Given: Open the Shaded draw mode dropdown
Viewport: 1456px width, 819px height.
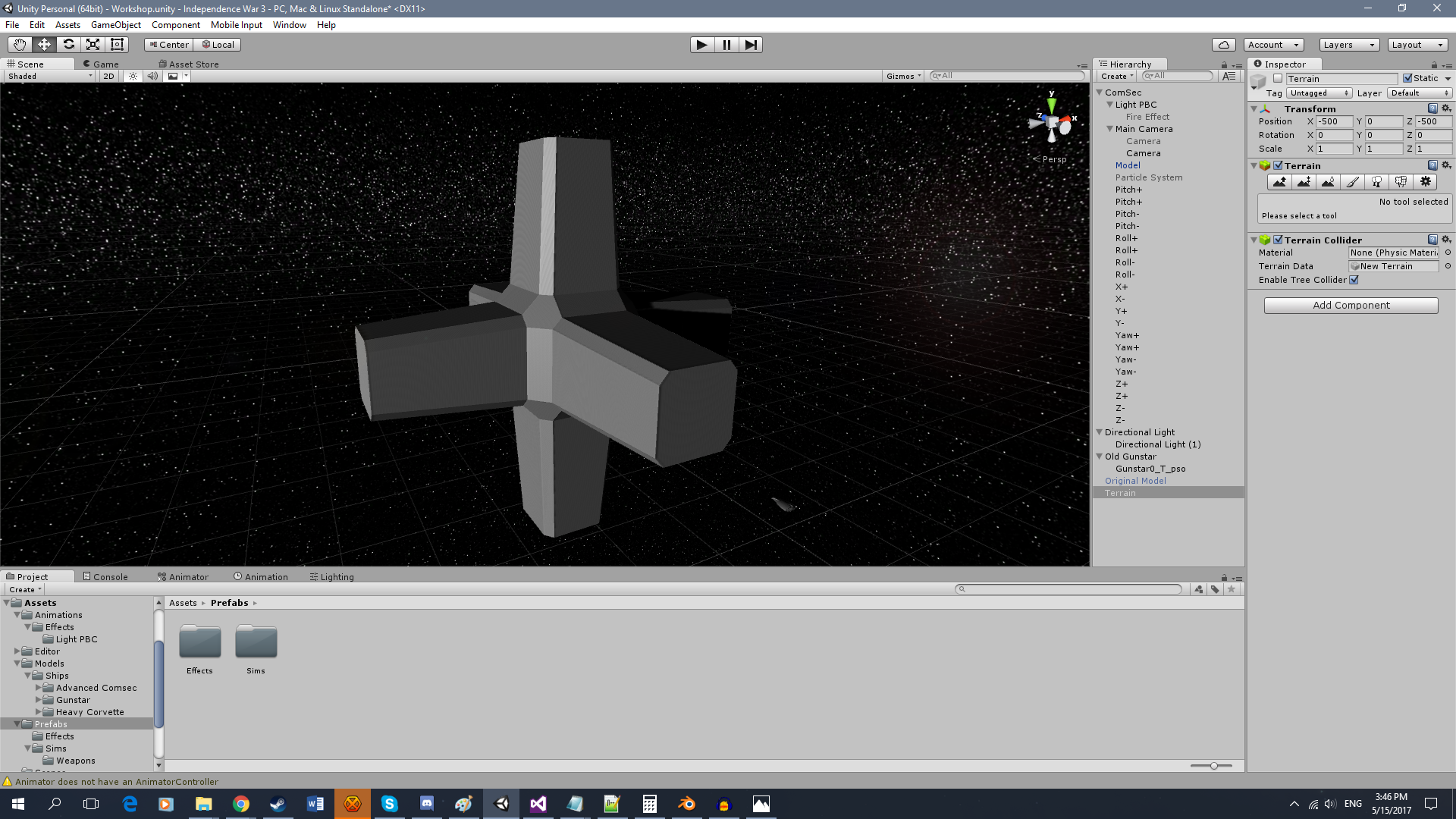Looking at the screenshot, I should (50, 76).
